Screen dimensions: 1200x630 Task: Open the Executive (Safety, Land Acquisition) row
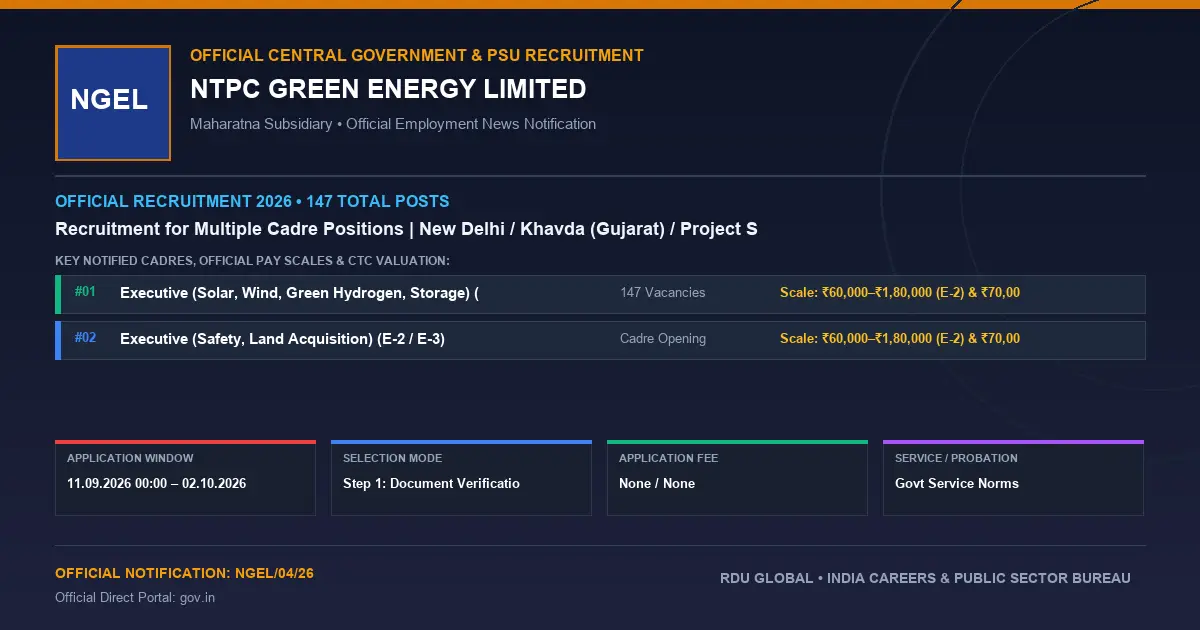click(x=600, y=340)
